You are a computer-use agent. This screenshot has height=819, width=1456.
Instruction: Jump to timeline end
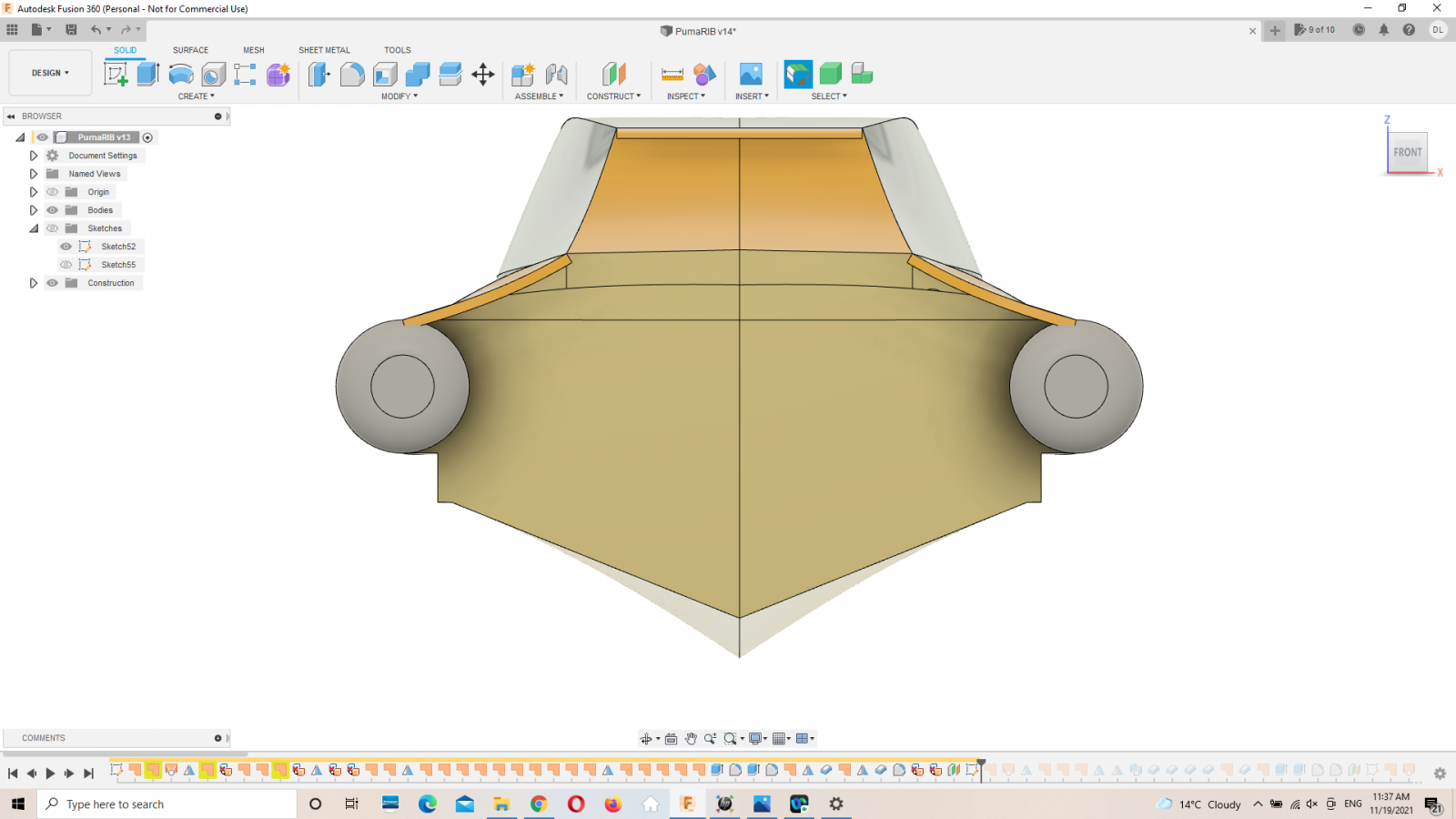point(88,773)
